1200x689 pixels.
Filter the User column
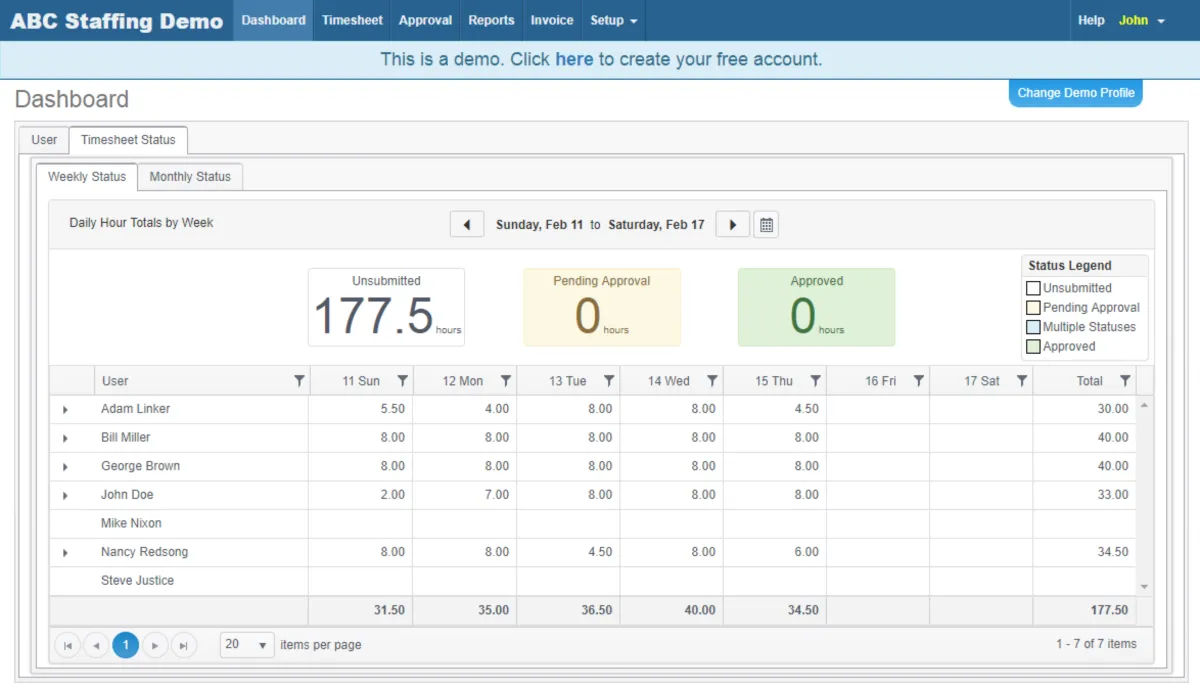click(299, 381)
